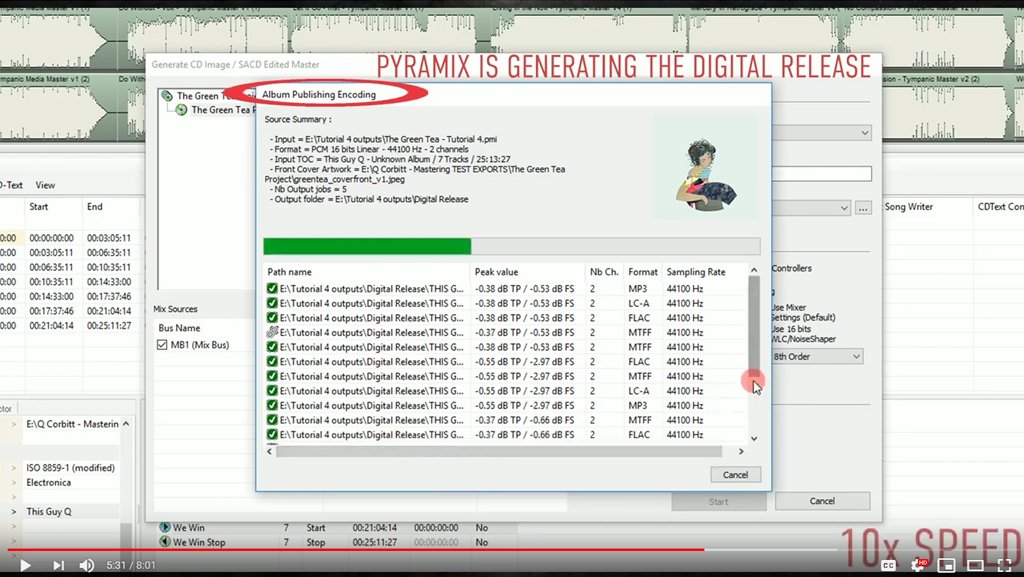Click the status icon of the LC-A -0.38 dB row

point(272,303)
